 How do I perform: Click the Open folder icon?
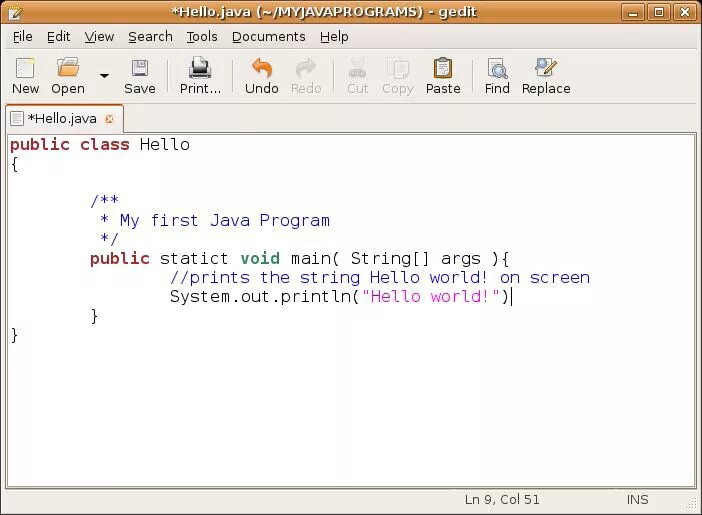click(68, 68)
